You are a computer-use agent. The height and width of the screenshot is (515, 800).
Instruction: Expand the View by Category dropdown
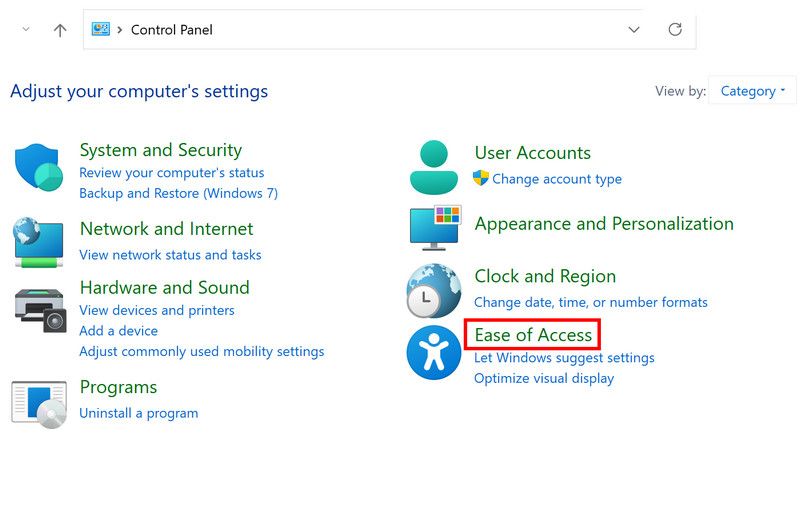752,91
